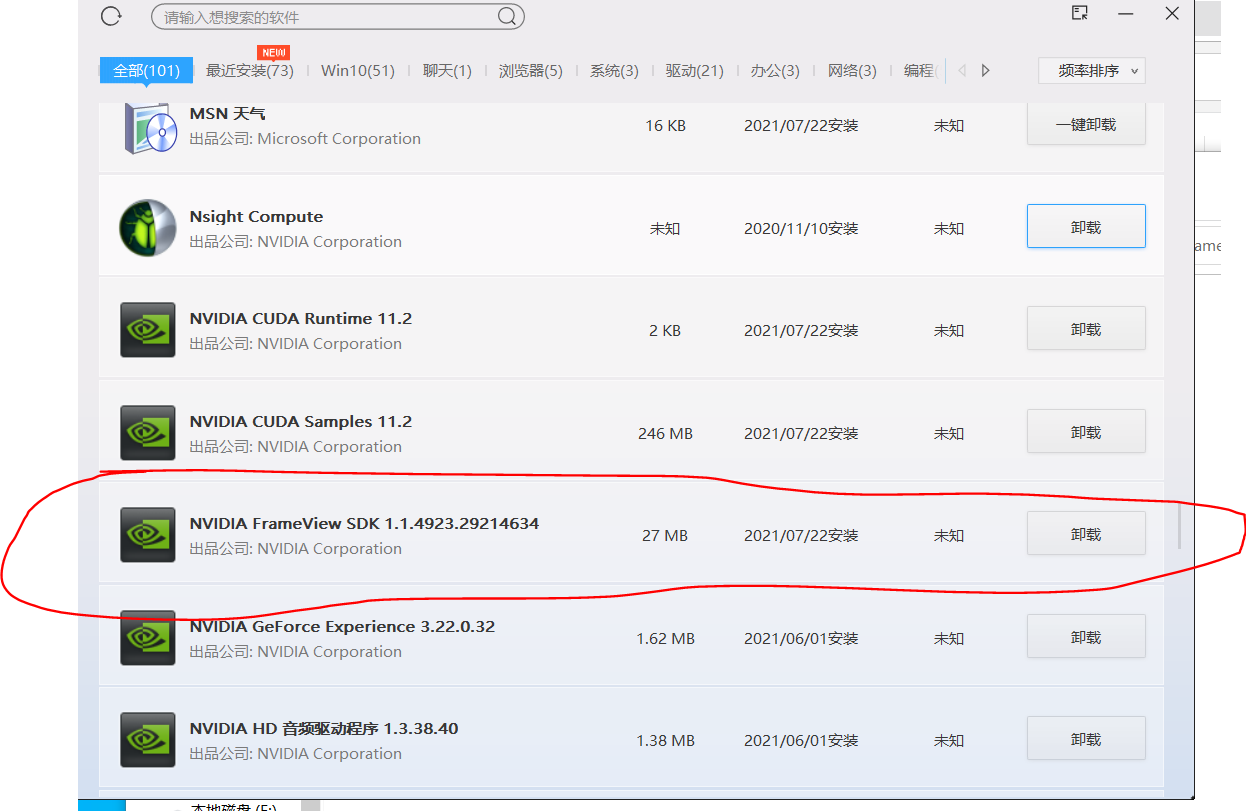The width and height of the screenshot is (1246, 811).
Task: Open the Win10(51) category tab
Action: click(x=358, y=71)
